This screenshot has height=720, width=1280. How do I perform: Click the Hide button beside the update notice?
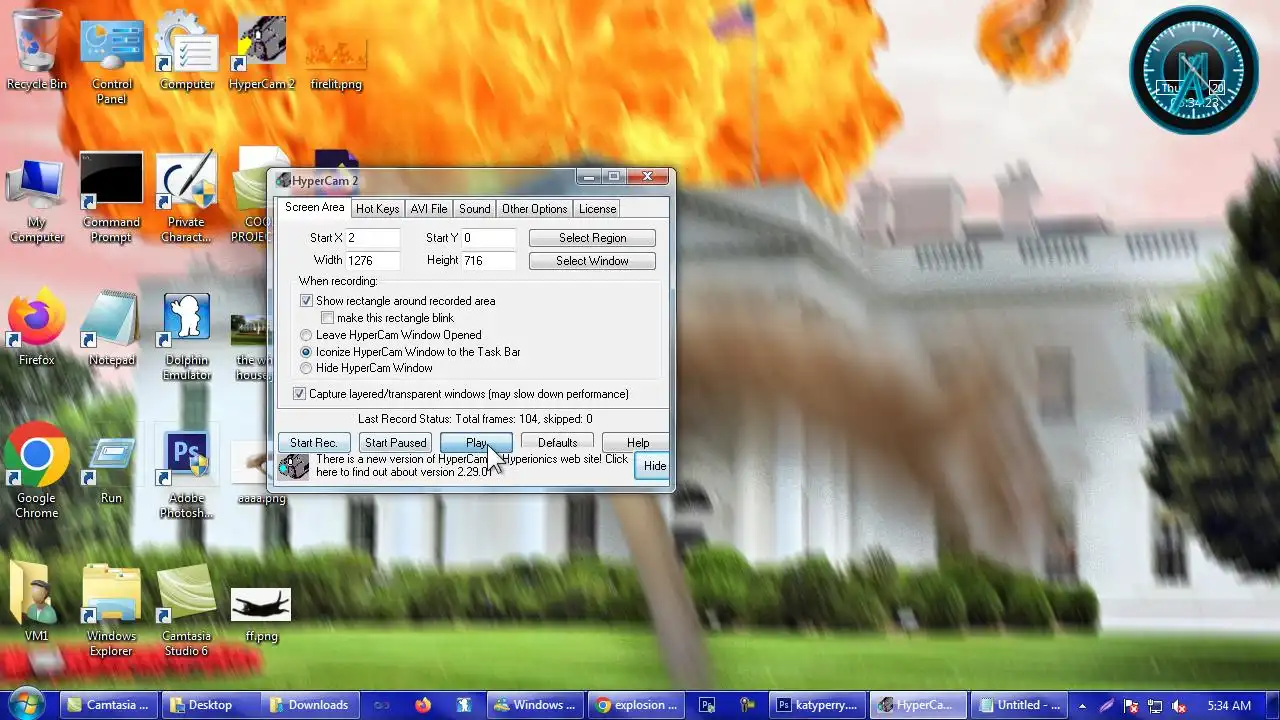coord(654,466)
